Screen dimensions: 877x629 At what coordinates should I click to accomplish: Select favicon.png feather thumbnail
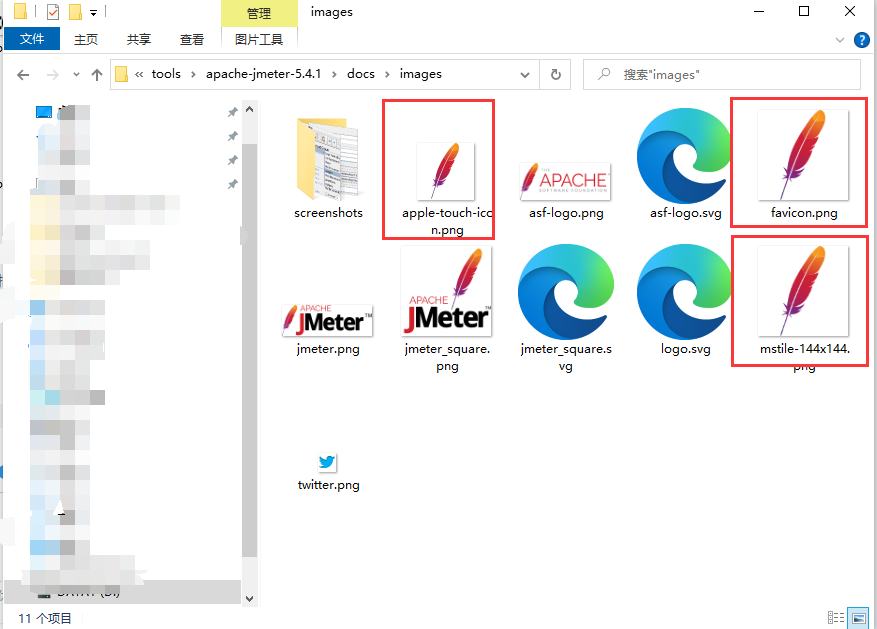coord(803,155)
